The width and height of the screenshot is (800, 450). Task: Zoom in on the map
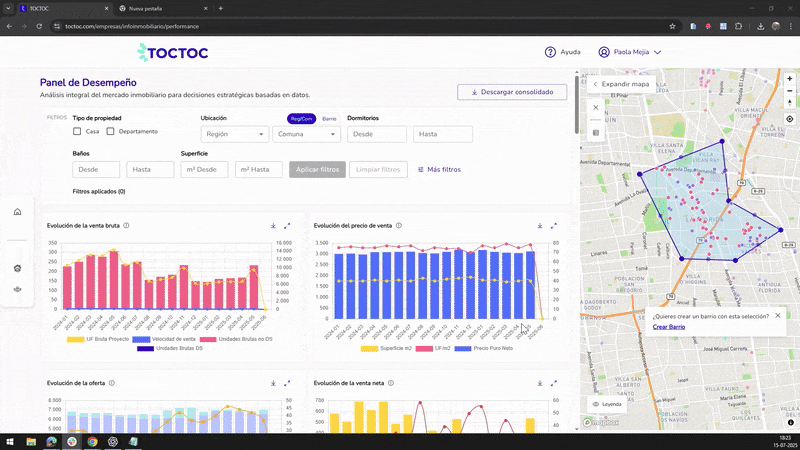tap(789, 79)
